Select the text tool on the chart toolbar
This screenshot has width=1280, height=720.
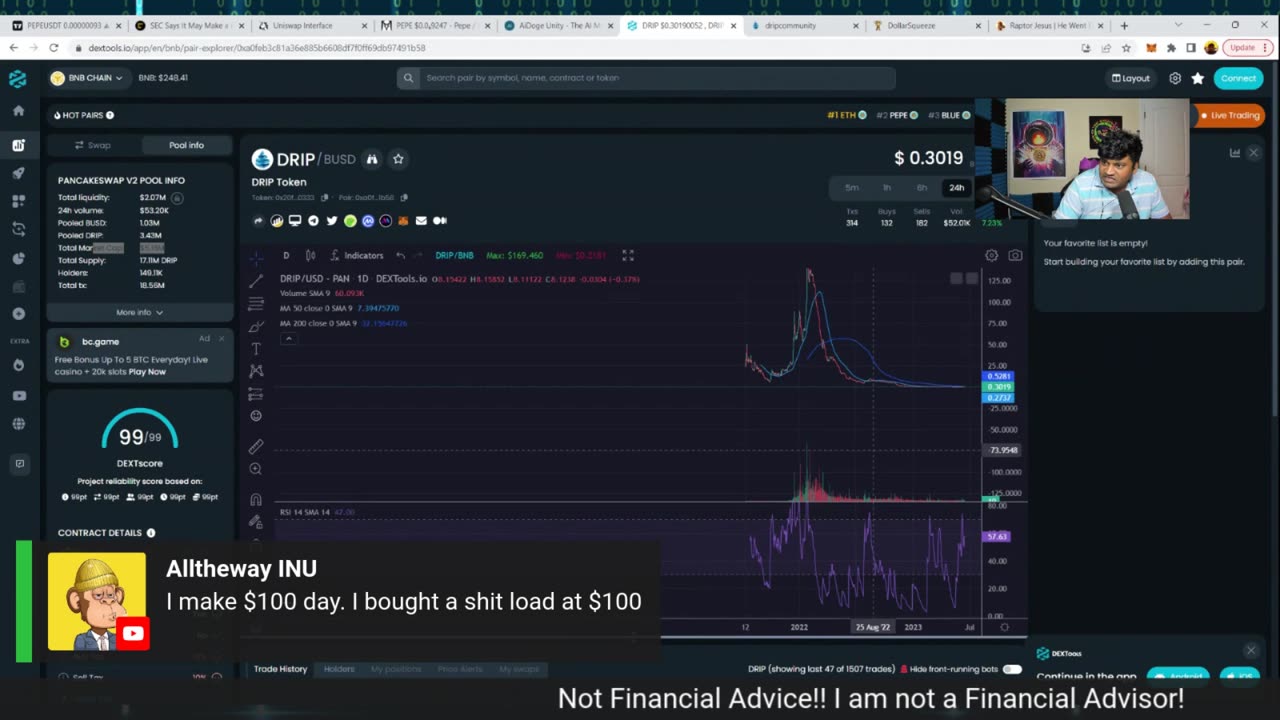click(x=256, y=349)
